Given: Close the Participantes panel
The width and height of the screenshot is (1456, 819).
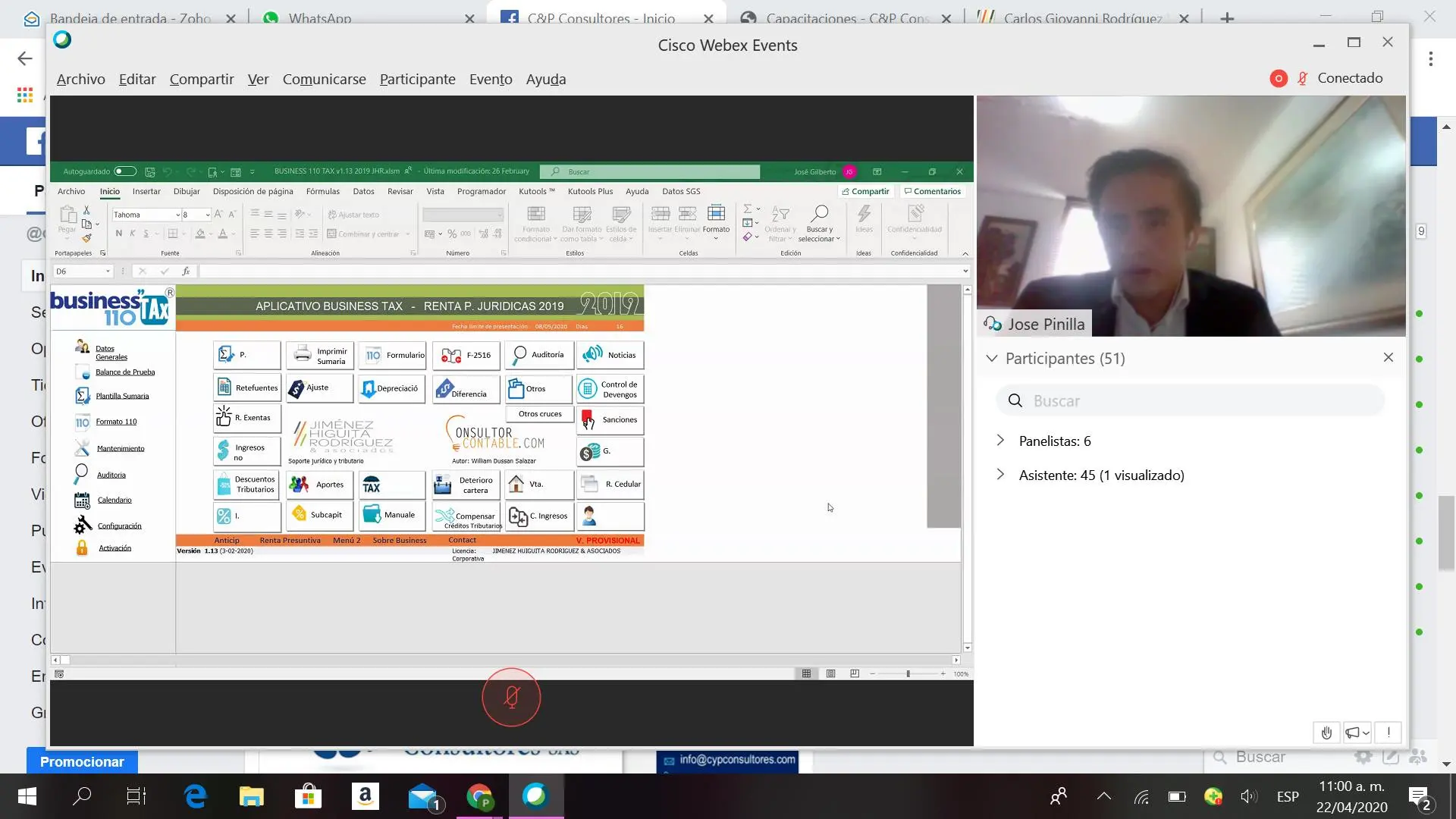Looking at the screenshot, I should click(1389, 357).
